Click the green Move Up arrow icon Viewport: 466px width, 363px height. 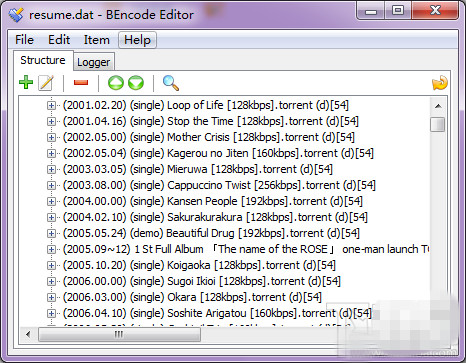(116, 83)
